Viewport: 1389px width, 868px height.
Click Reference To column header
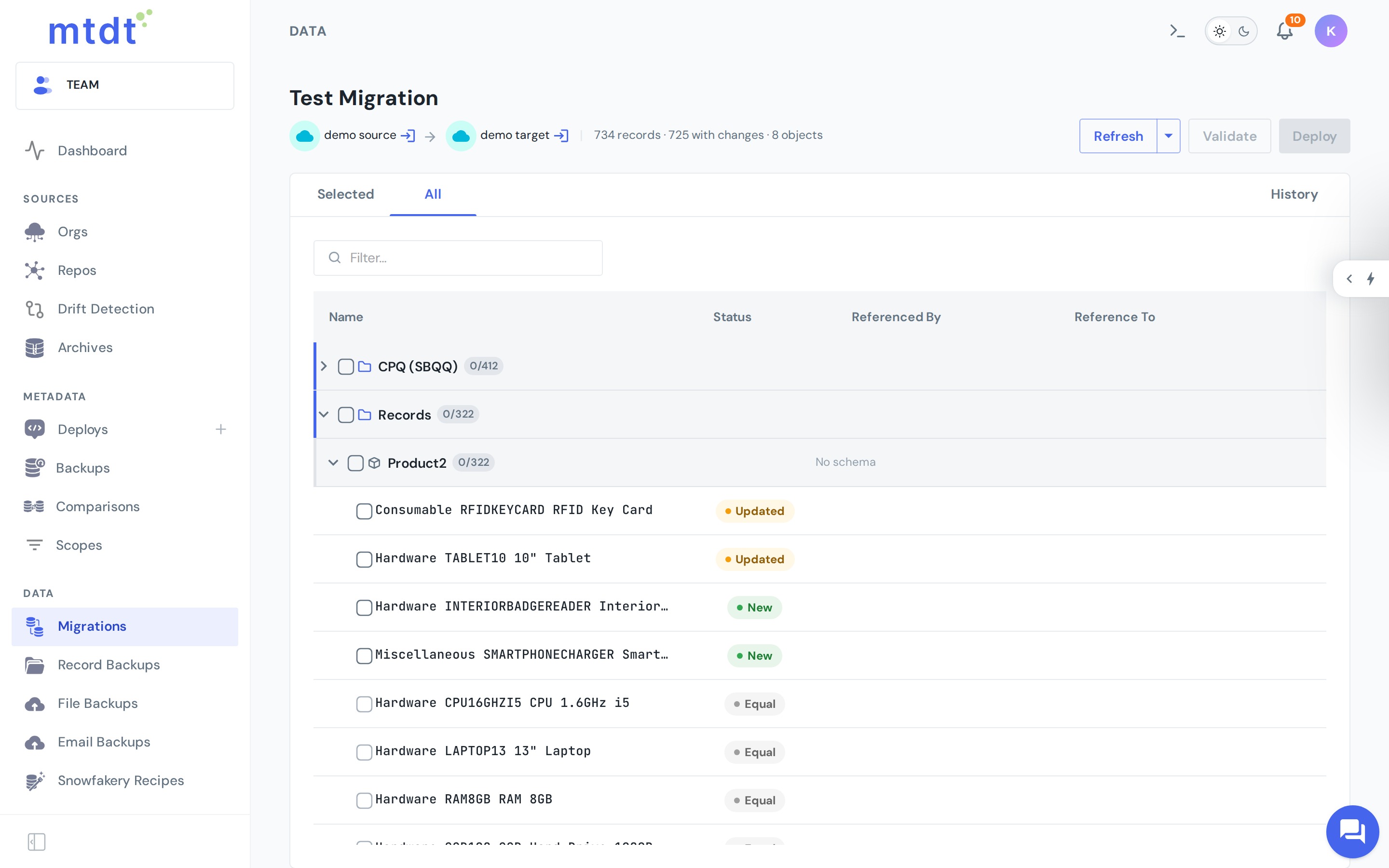1115,317
